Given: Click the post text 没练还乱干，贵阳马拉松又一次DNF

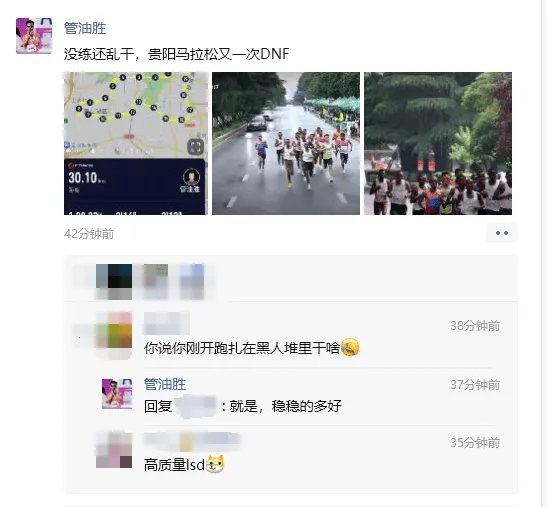Looking at the screenshot, I should 176,54.
